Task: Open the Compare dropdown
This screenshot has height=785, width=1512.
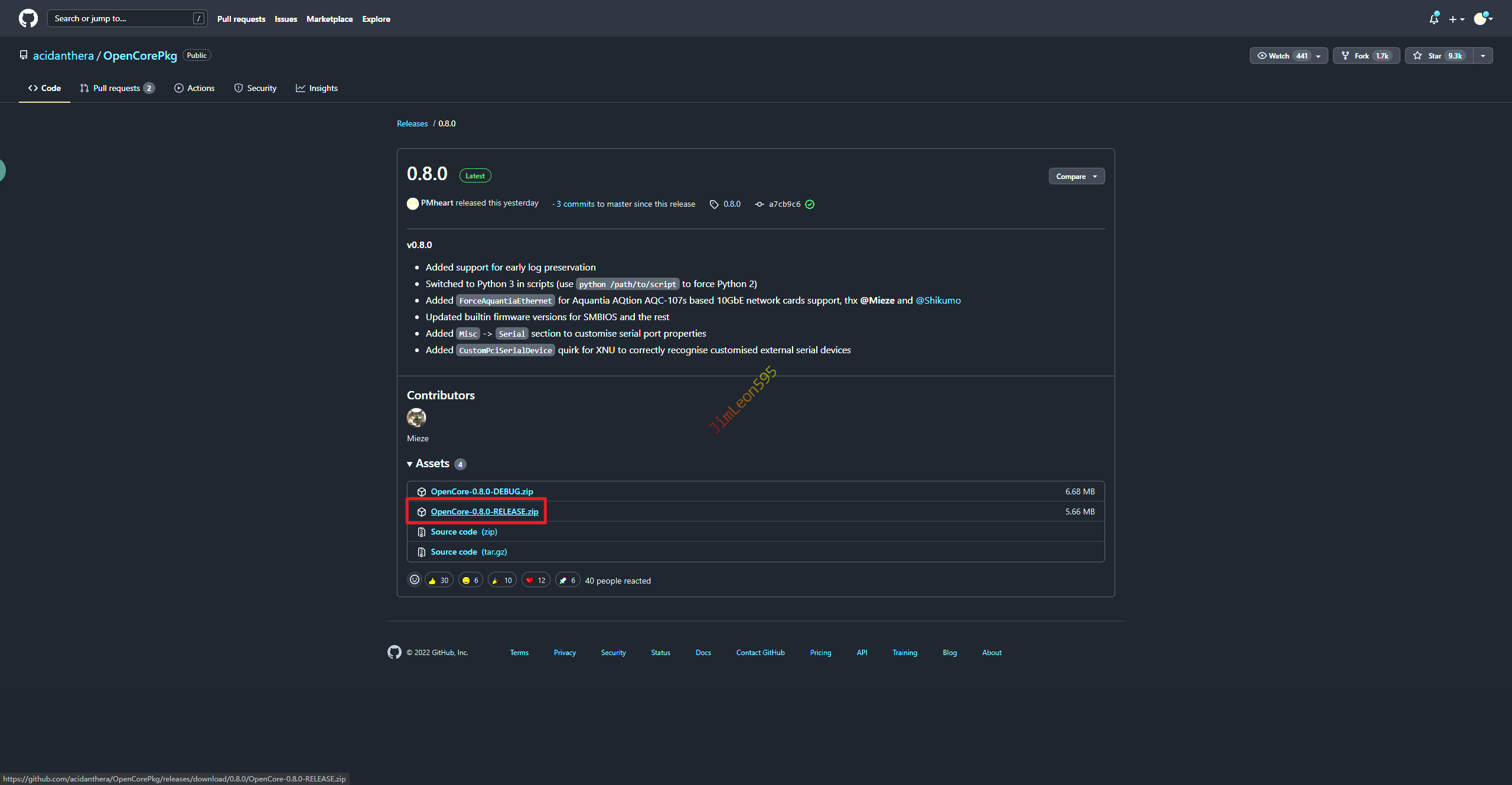Action: (x=1076, y=176)
